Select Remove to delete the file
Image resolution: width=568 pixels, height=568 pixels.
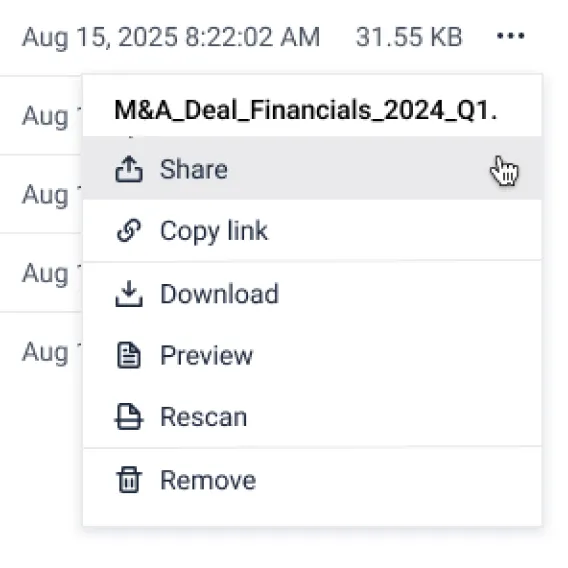pyautogui.click(x=312, y=480)
